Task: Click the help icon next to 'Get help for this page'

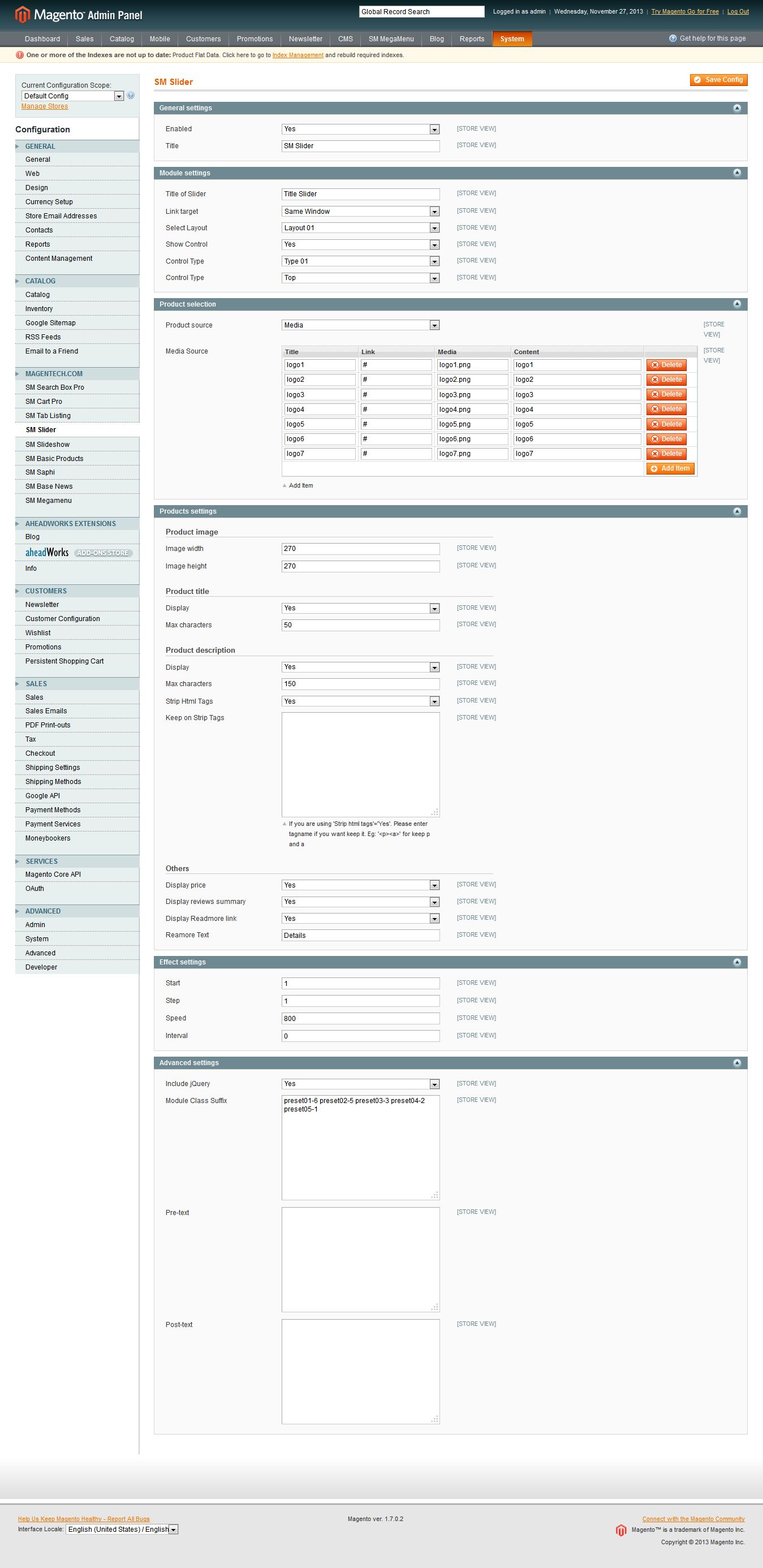Action: tap(673, 38)
